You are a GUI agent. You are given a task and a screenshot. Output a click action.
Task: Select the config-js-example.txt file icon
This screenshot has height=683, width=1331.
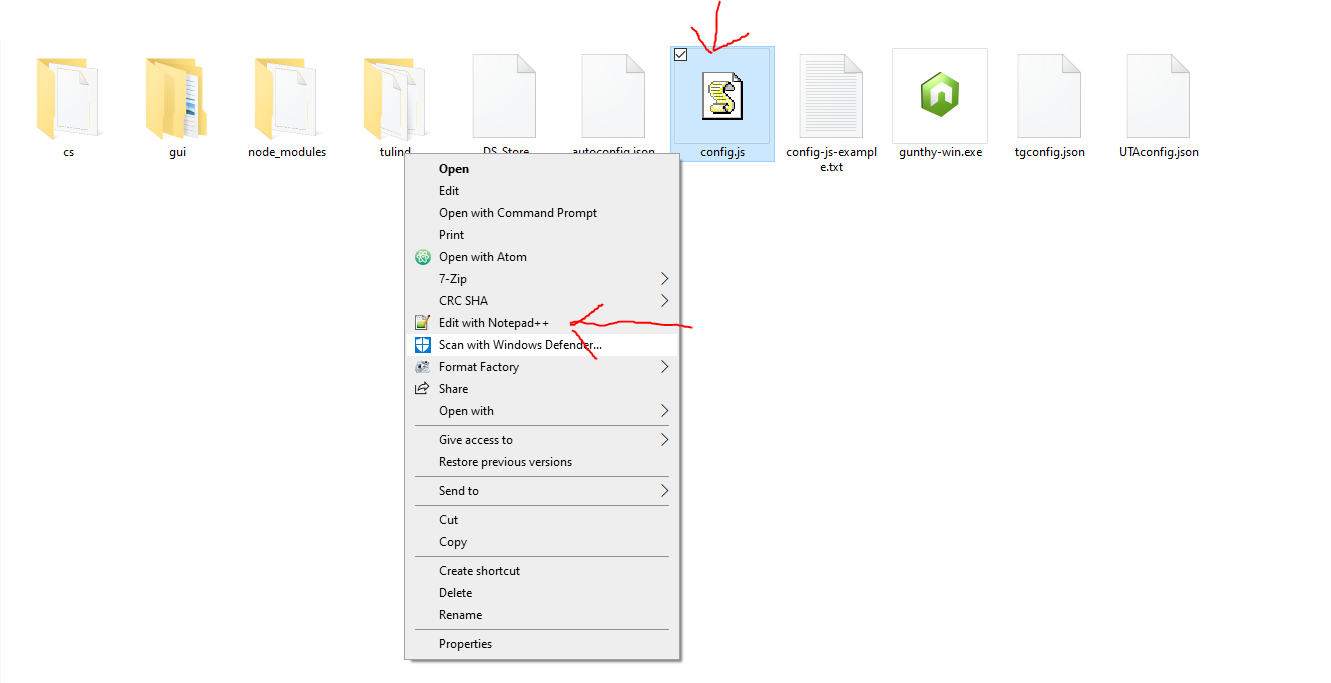coord(830,96)
